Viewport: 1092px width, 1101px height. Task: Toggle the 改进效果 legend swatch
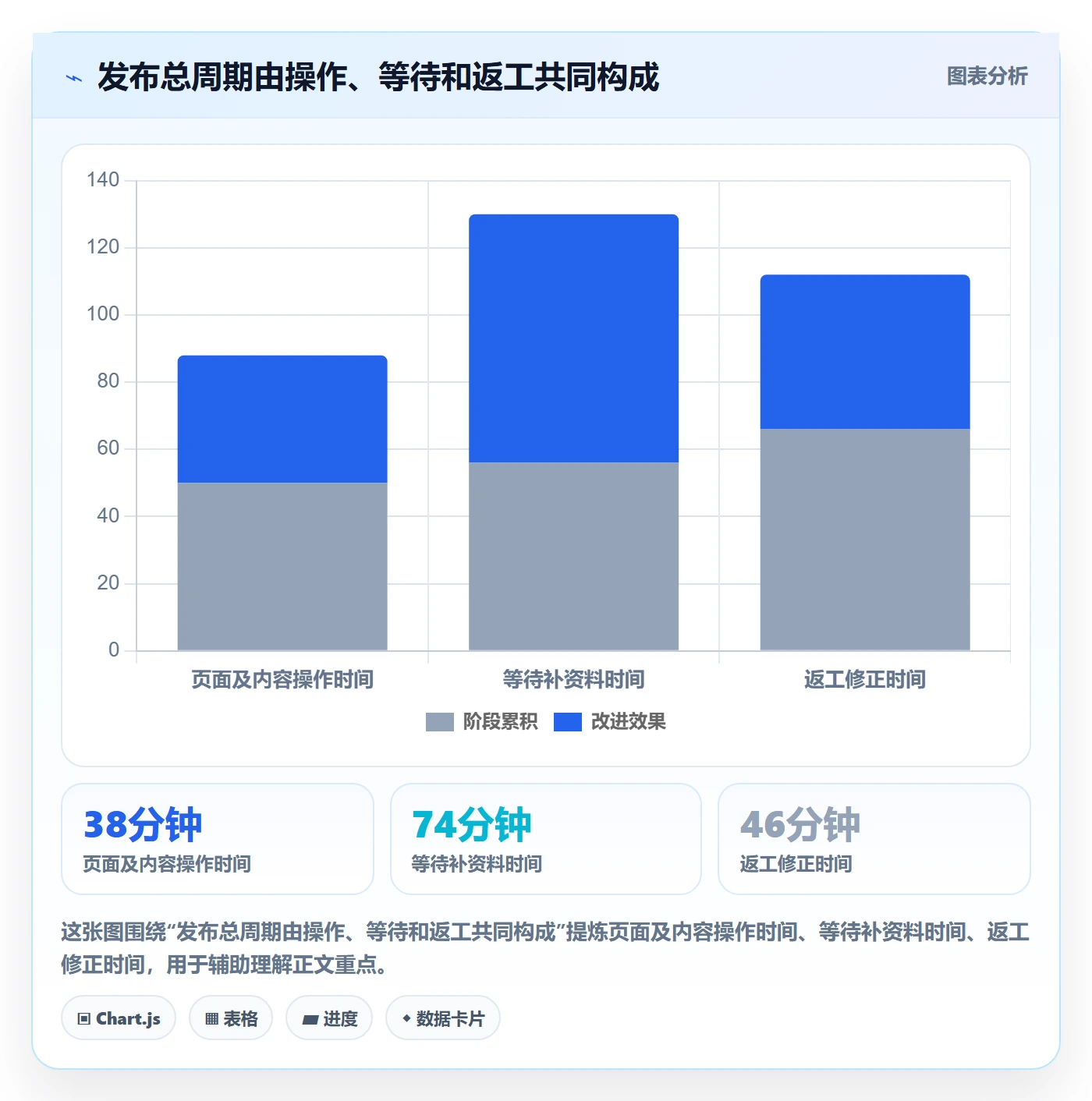coord(567,722)
